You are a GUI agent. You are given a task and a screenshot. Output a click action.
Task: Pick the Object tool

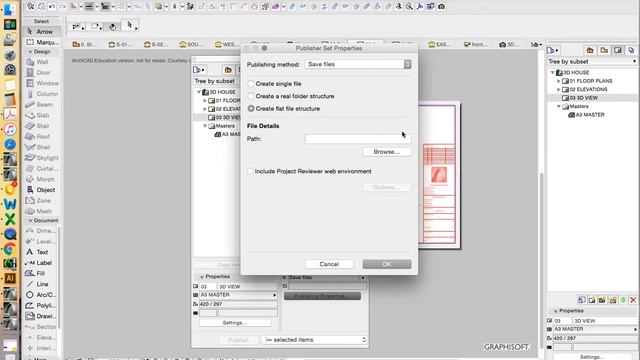pos(42,190)
